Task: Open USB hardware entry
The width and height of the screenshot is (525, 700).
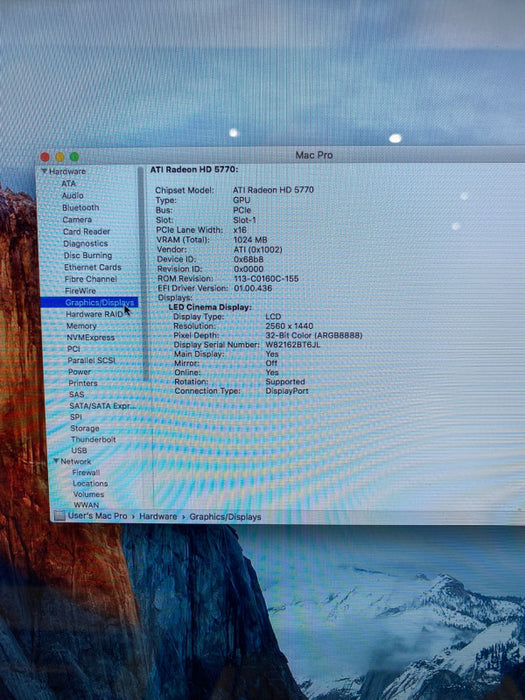Action: click(x=79, y=450)
